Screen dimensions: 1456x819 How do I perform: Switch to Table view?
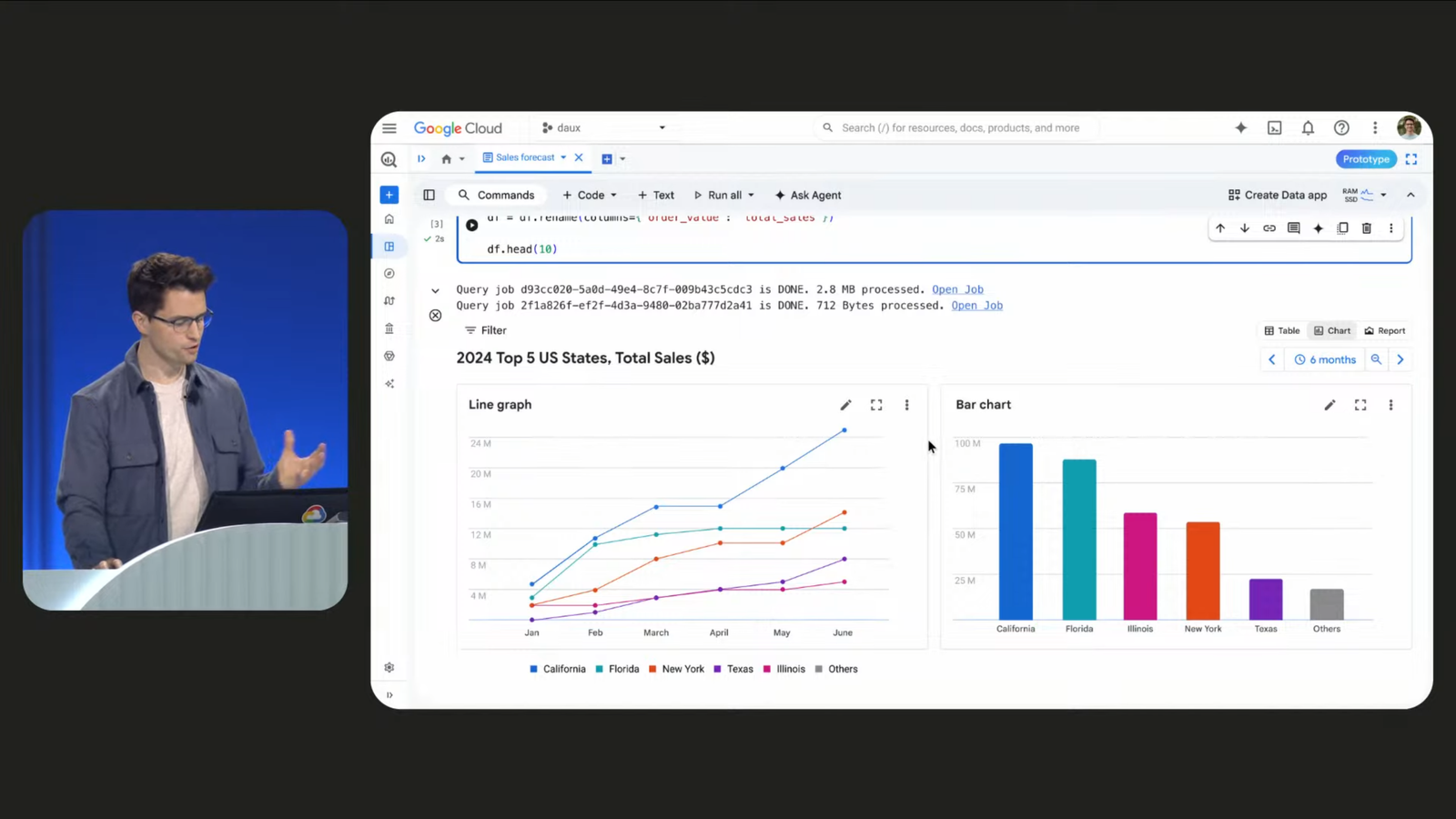tap(1281, 331)
